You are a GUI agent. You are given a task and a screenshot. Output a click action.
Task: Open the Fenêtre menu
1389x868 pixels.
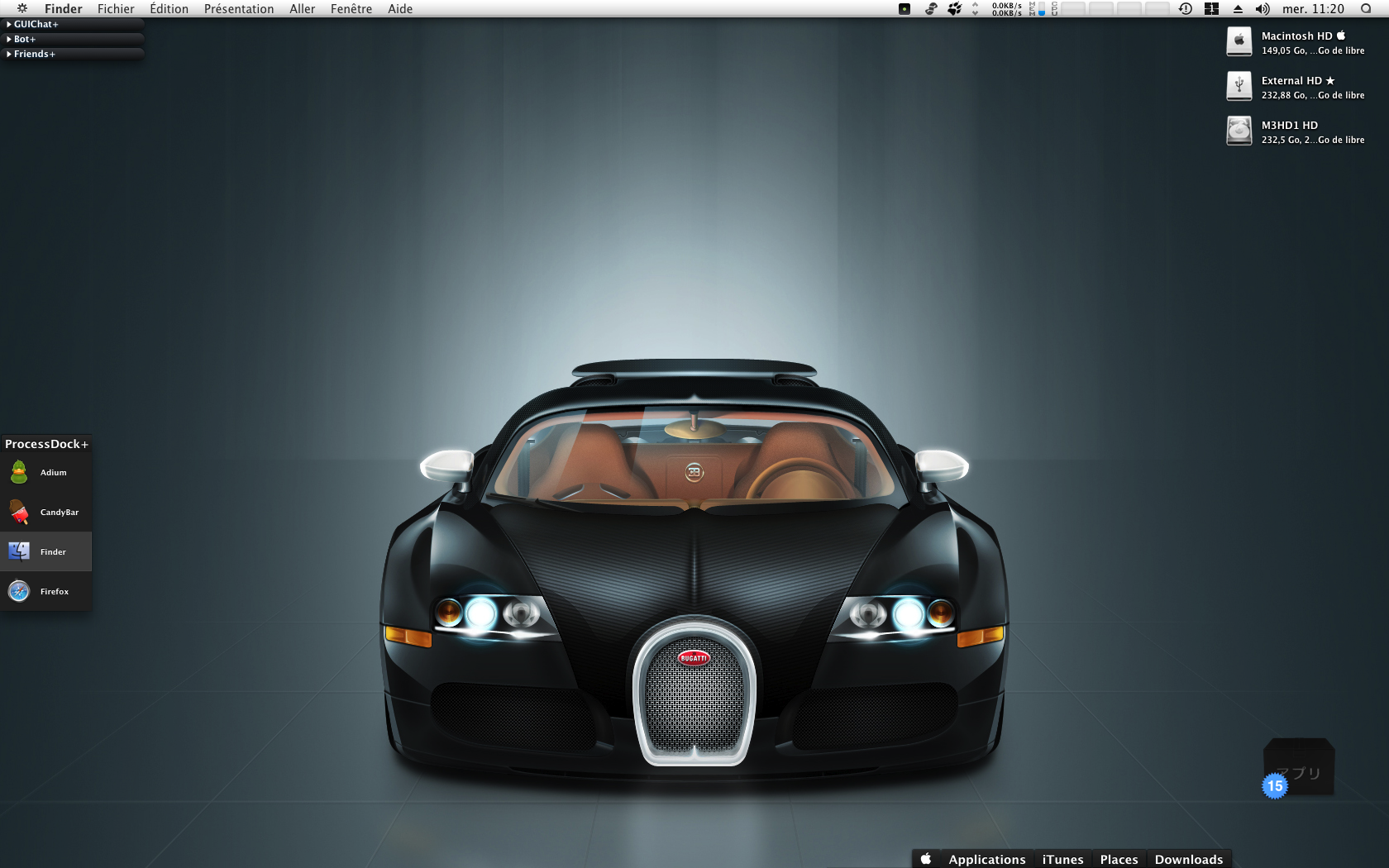(351, 9)
